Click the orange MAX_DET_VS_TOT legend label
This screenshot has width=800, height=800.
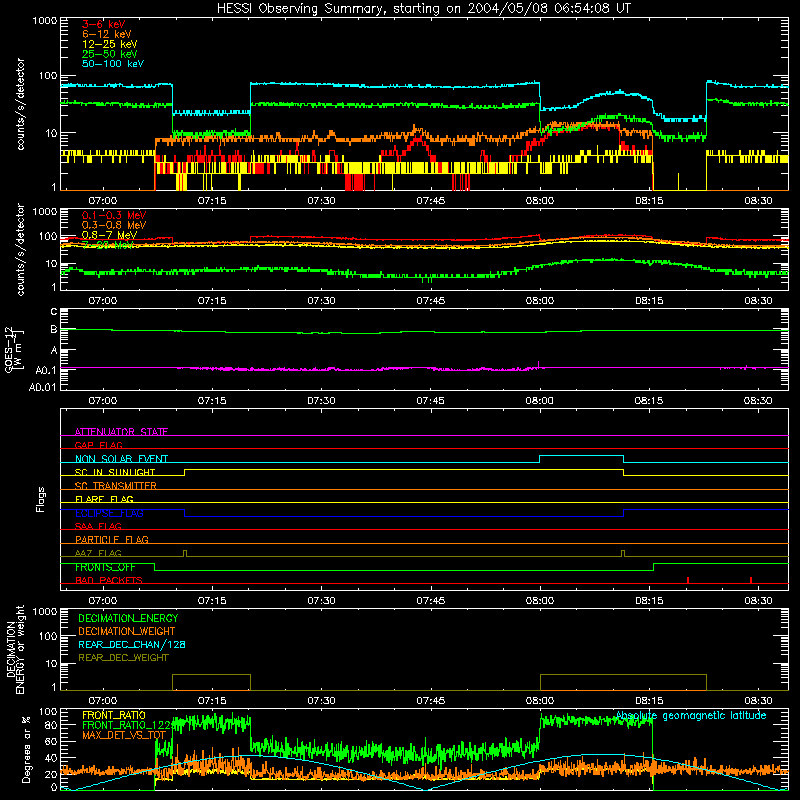coord(124,735)
